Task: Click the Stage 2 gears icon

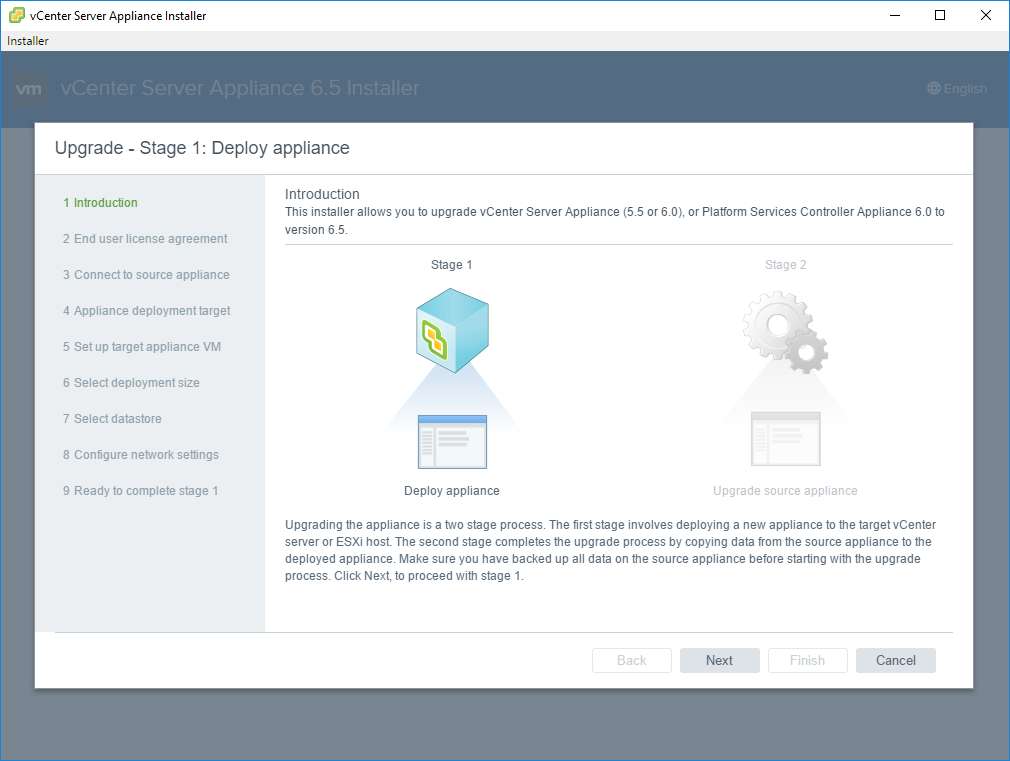Action: [x=785, y=332]
